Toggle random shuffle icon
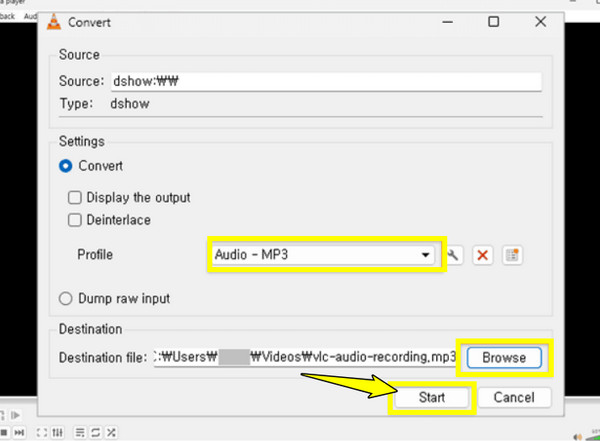 pyautogui.click(x=111, y=433)
